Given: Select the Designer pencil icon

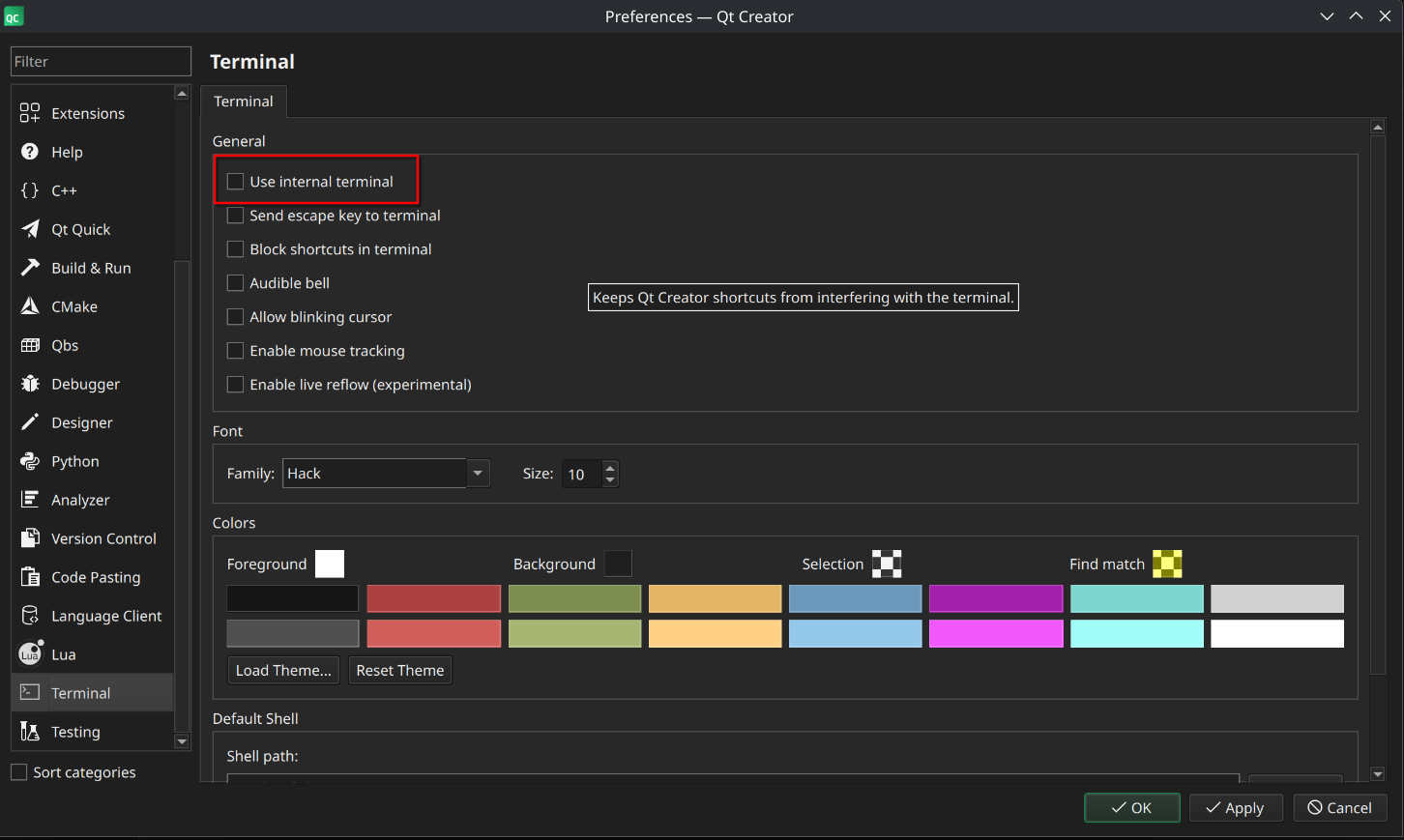Looking at the screenshot, I should pyautogui.click(x=30, y=422).
